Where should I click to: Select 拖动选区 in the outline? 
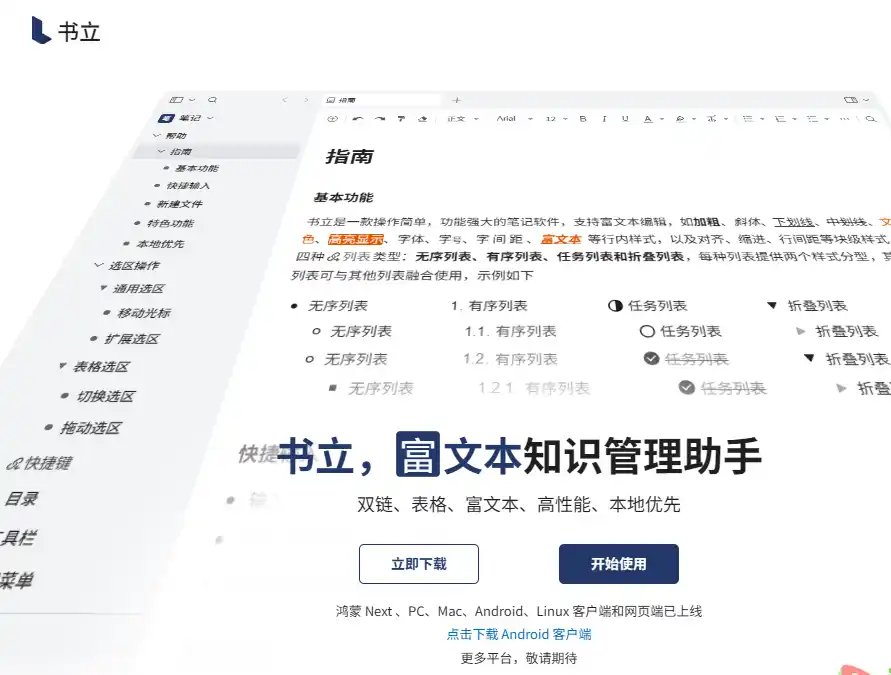coord(90,428)
